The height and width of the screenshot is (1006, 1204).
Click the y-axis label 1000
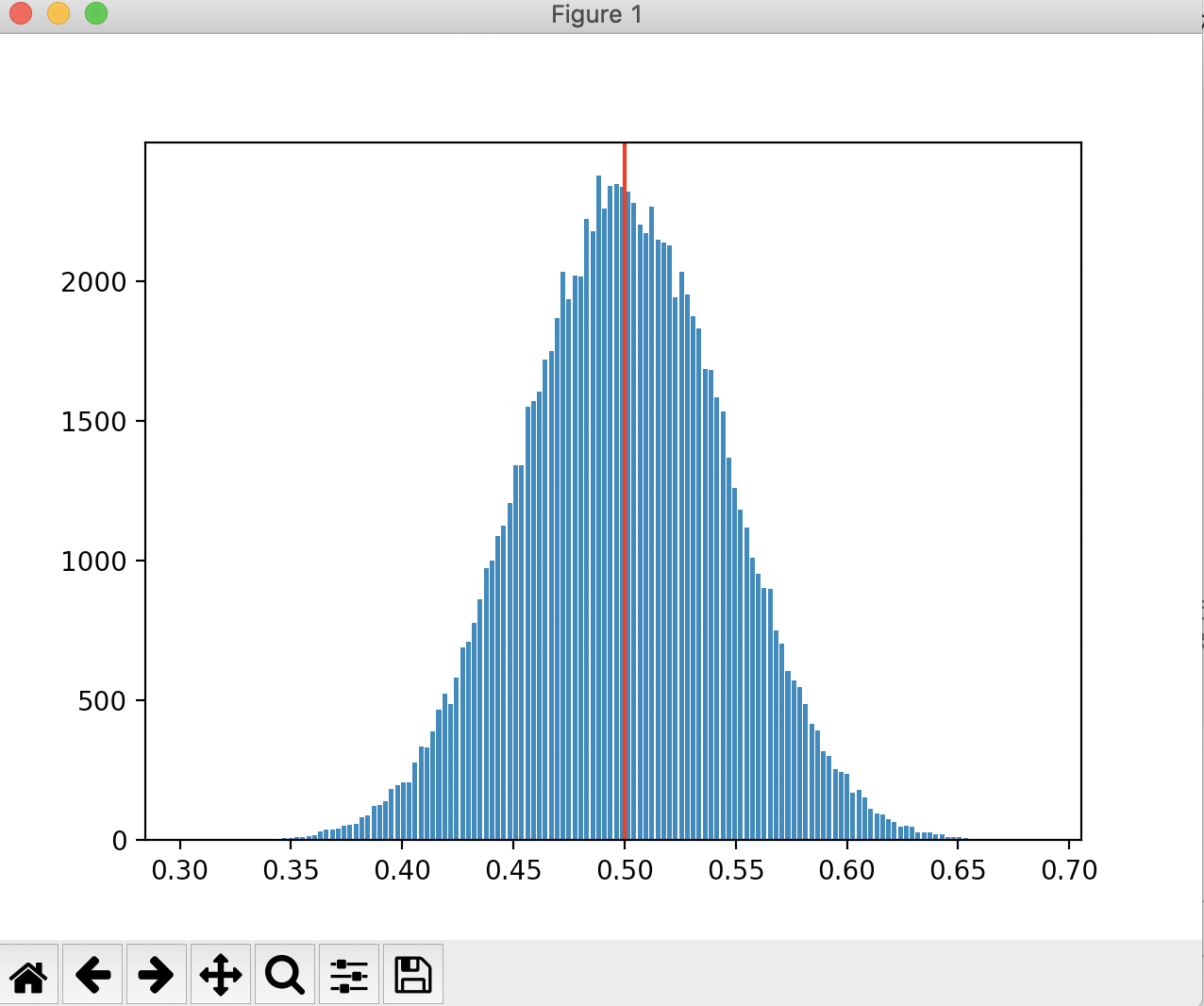click(93, 562)
